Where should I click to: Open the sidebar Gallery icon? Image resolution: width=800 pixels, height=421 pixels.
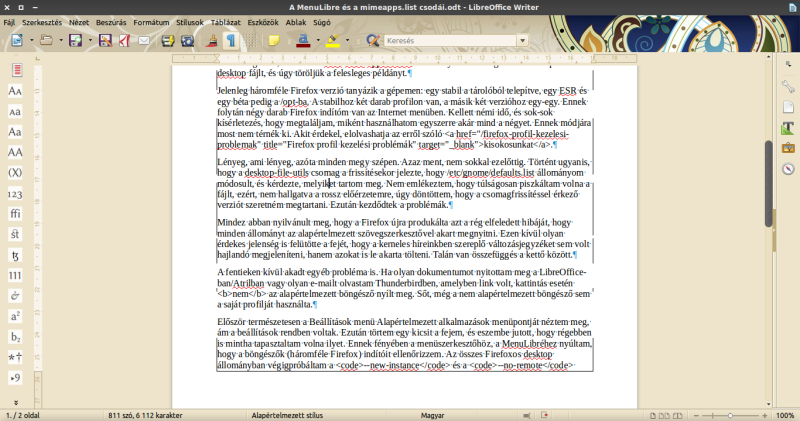[788, 148]
